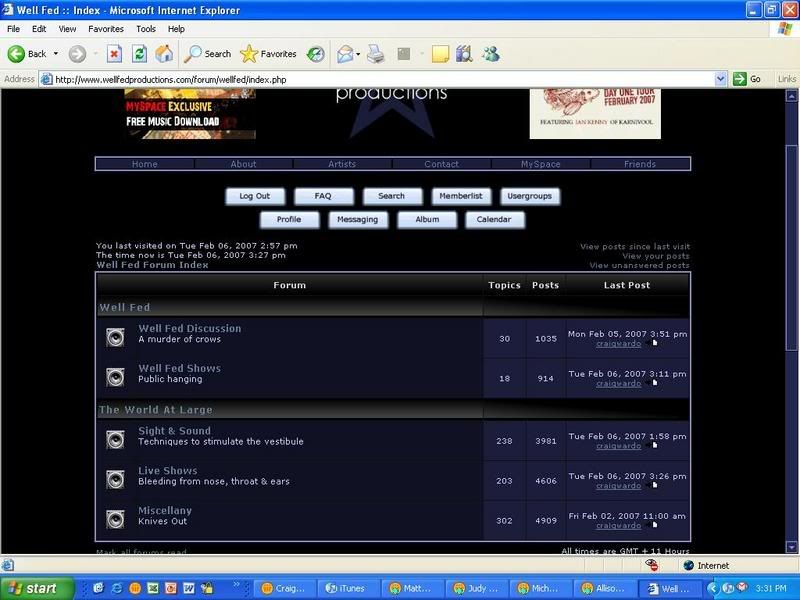Open the Mail button dropdown arrow

(x=358, y=54)
